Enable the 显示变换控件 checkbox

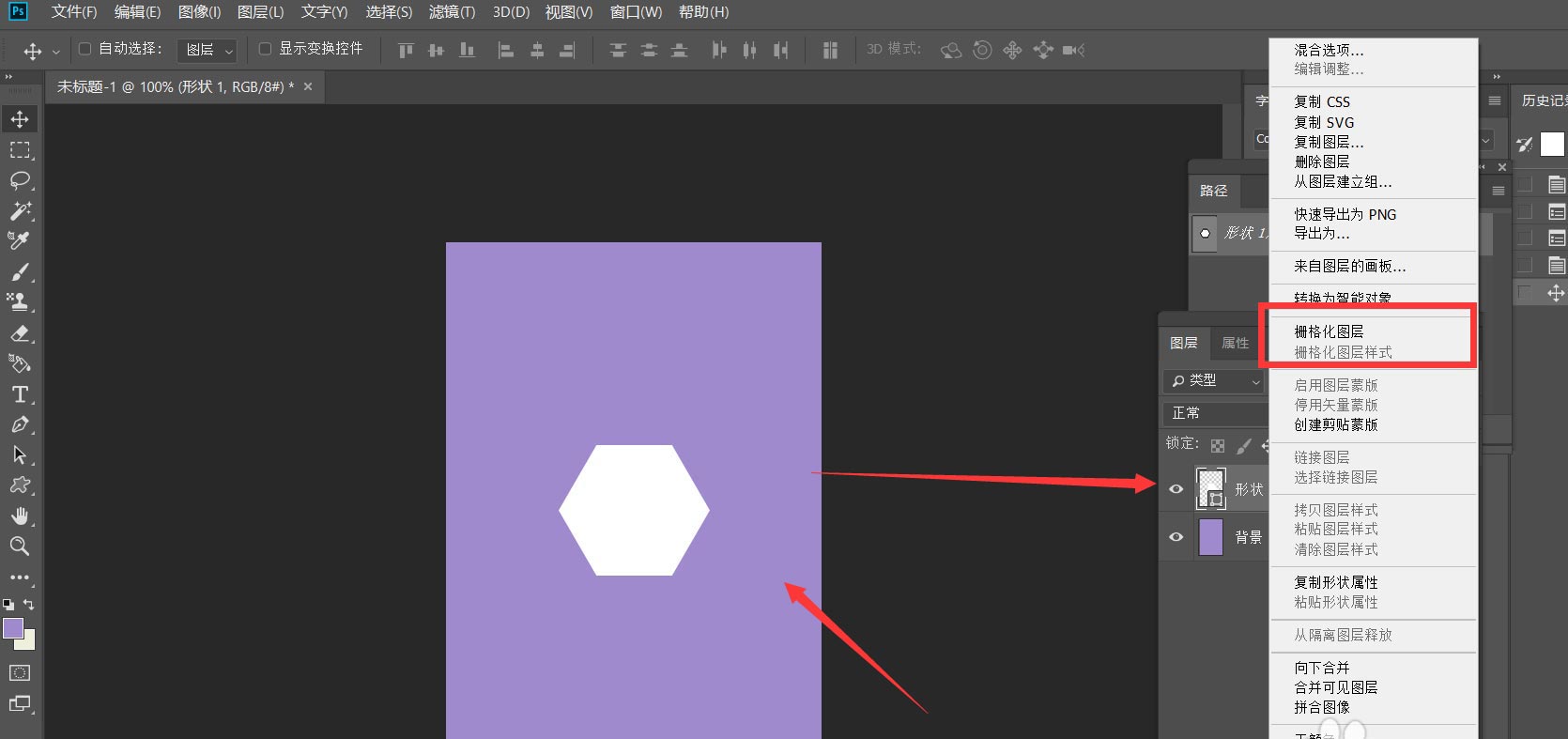pos(265,49)
